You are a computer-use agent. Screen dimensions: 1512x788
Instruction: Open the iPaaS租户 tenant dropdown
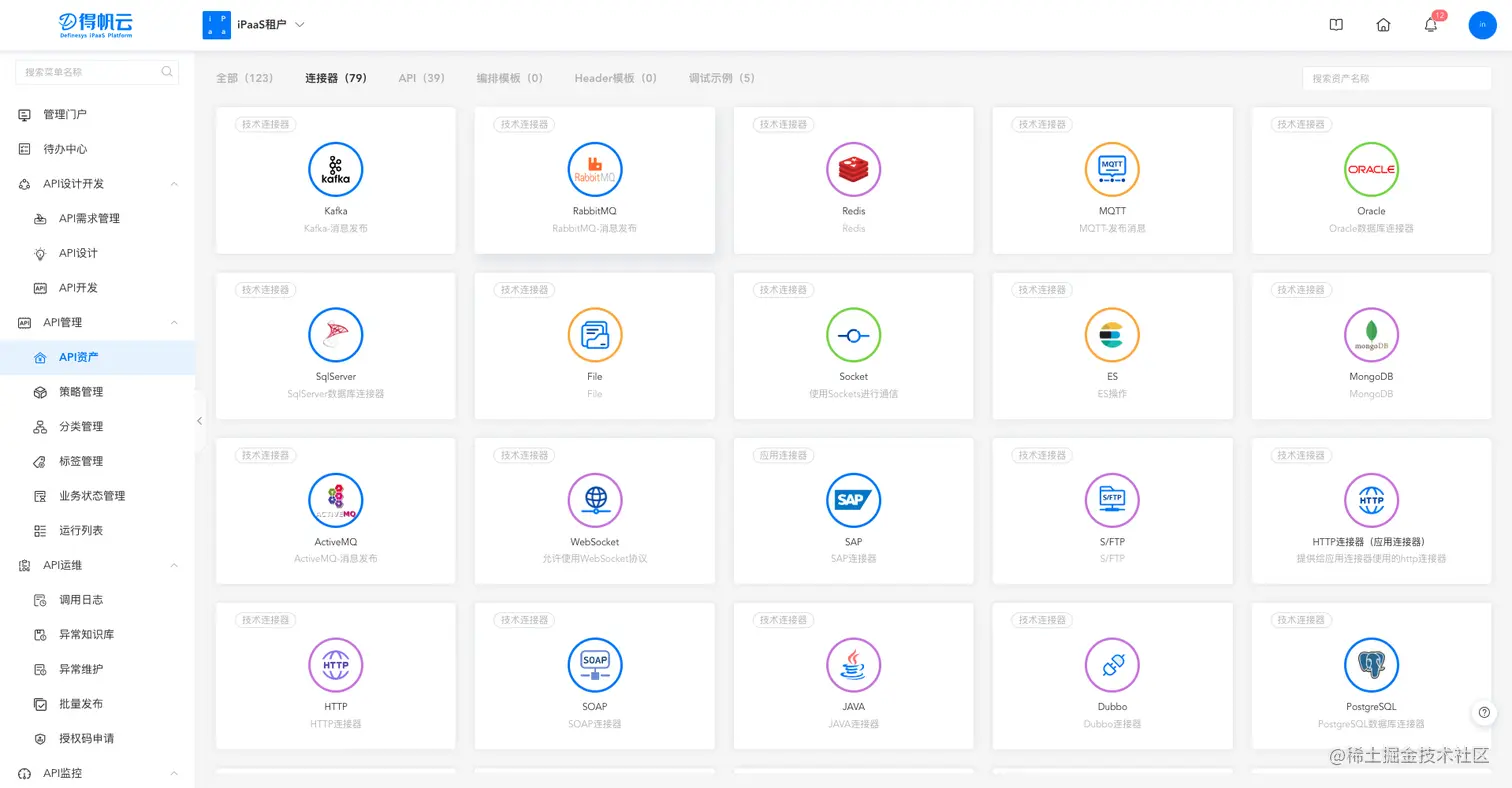[254, 25]
